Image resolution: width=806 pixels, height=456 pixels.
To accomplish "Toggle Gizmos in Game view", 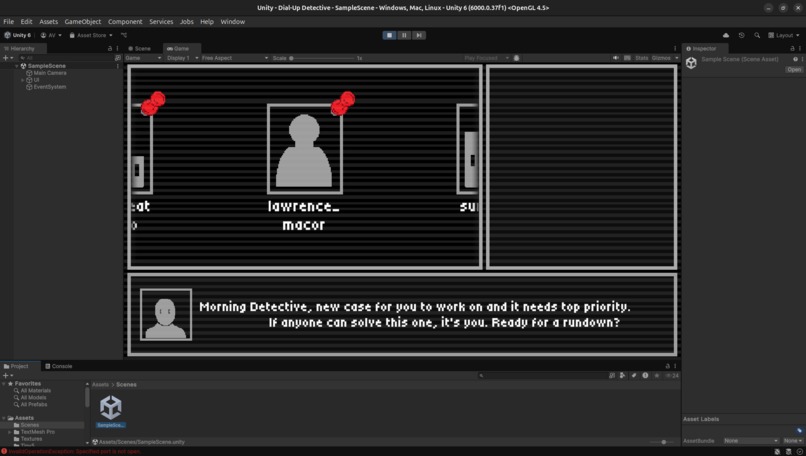I will [x=661, y=58].
